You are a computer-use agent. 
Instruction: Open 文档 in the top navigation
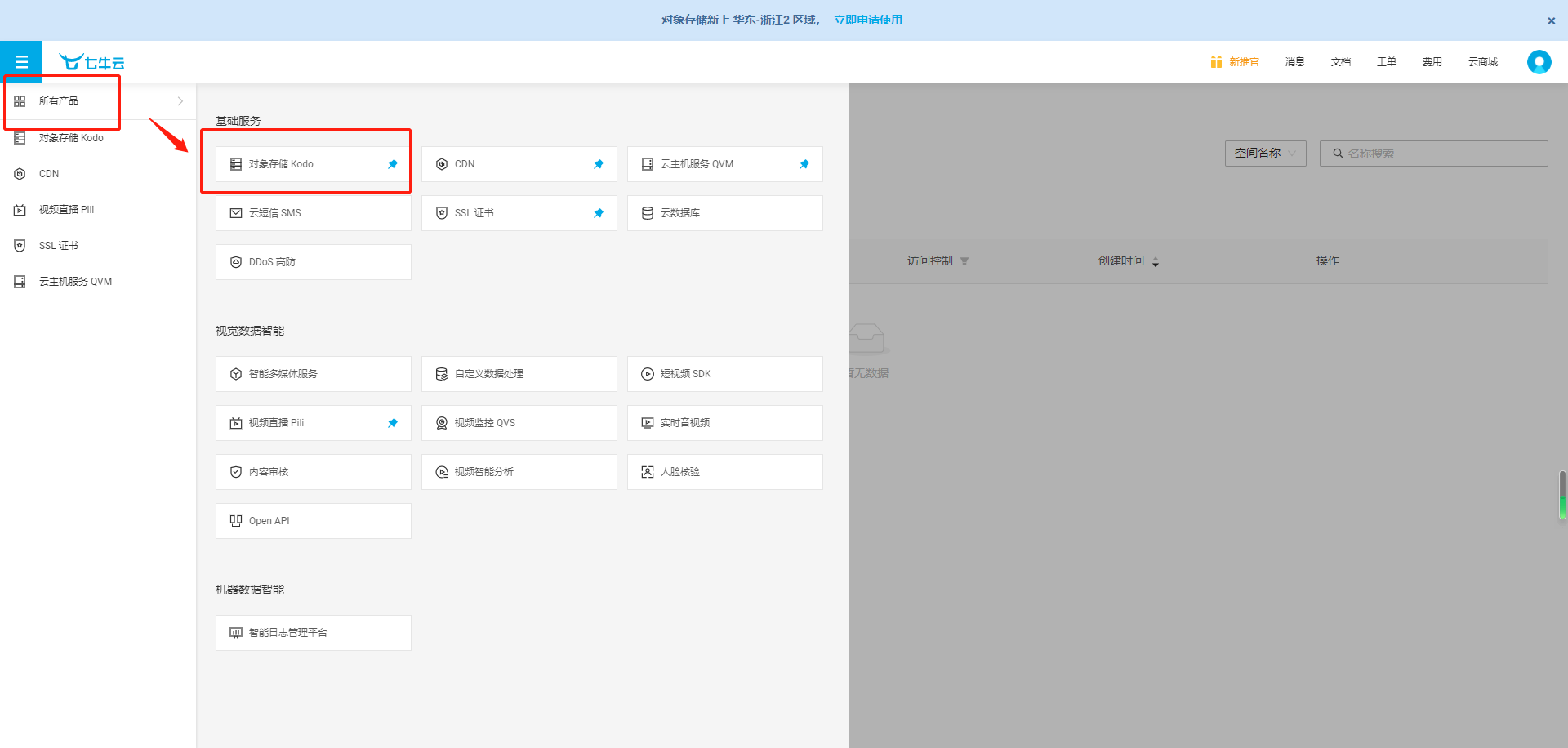point(1340,62)
